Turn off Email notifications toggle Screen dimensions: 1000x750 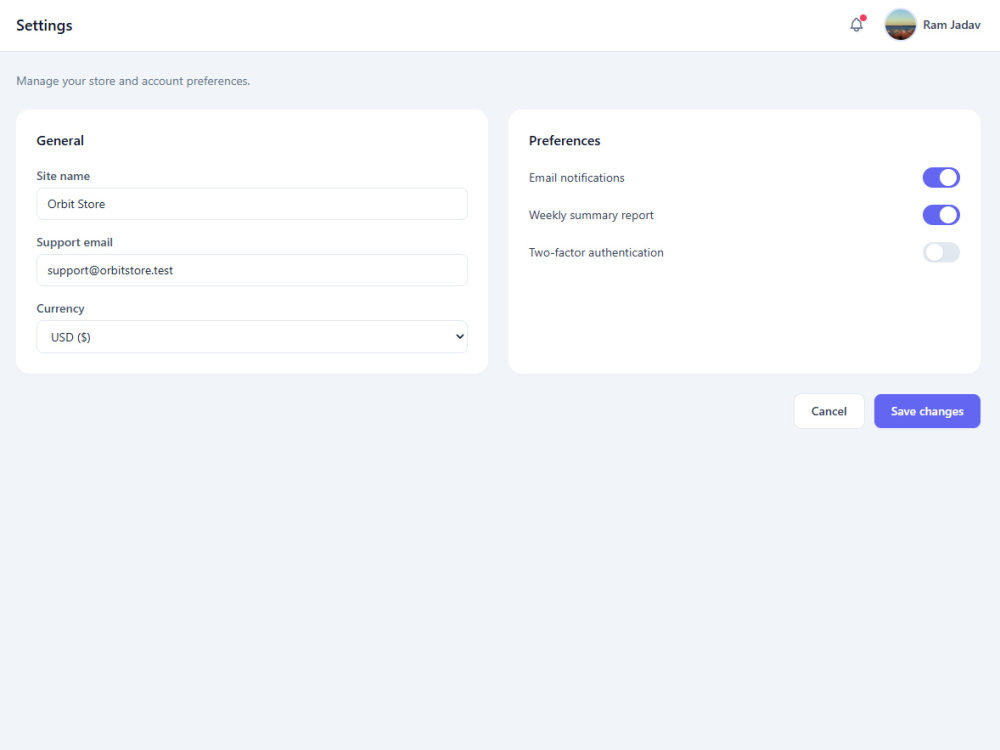941,177
